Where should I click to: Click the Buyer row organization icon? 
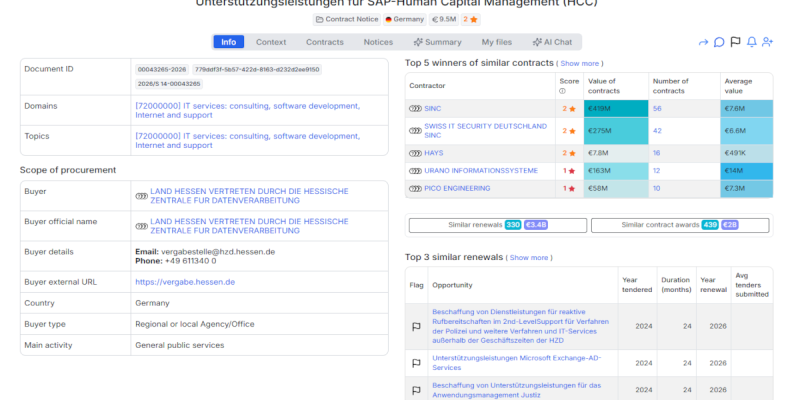(x=141, y=196)
